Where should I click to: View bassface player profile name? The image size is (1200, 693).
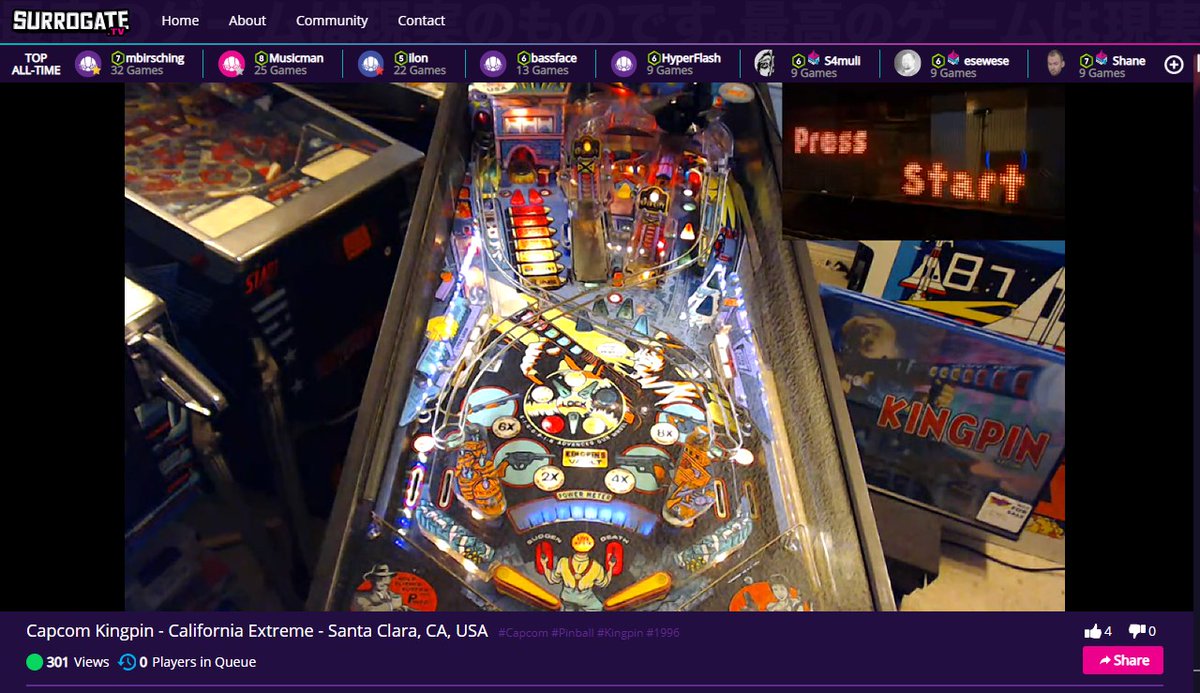click(554, 58)
